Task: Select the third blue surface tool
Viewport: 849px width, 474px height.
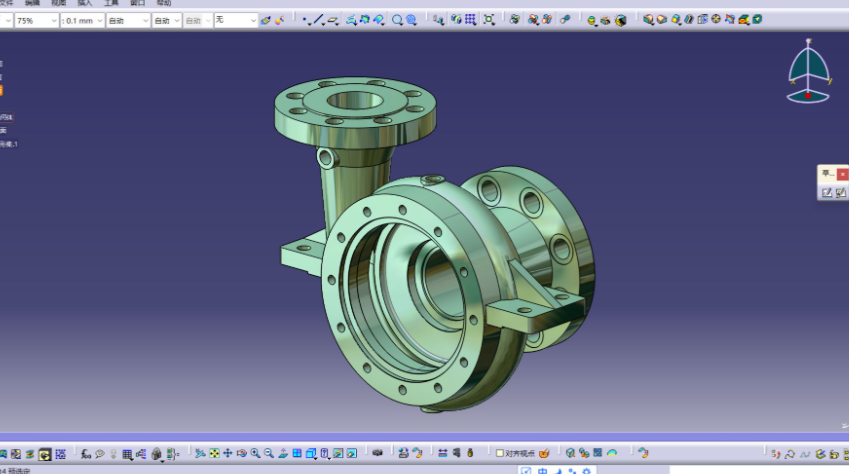Action: pyautogui.click(x=378, y=20)
